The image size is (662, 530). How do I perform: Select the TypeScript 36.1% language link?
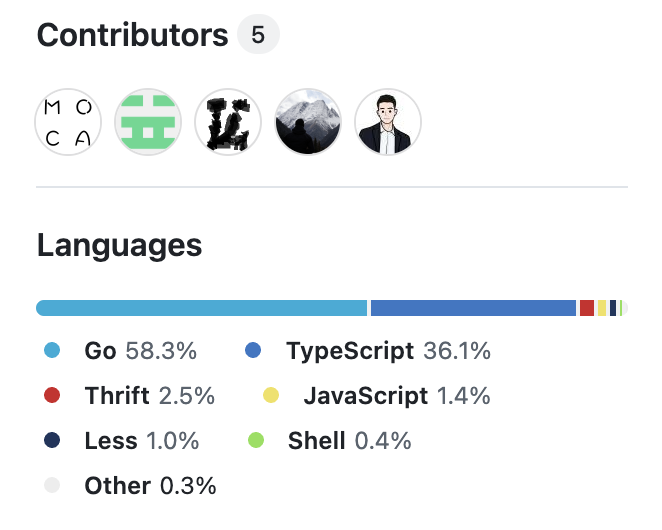[x=387, y=351]
